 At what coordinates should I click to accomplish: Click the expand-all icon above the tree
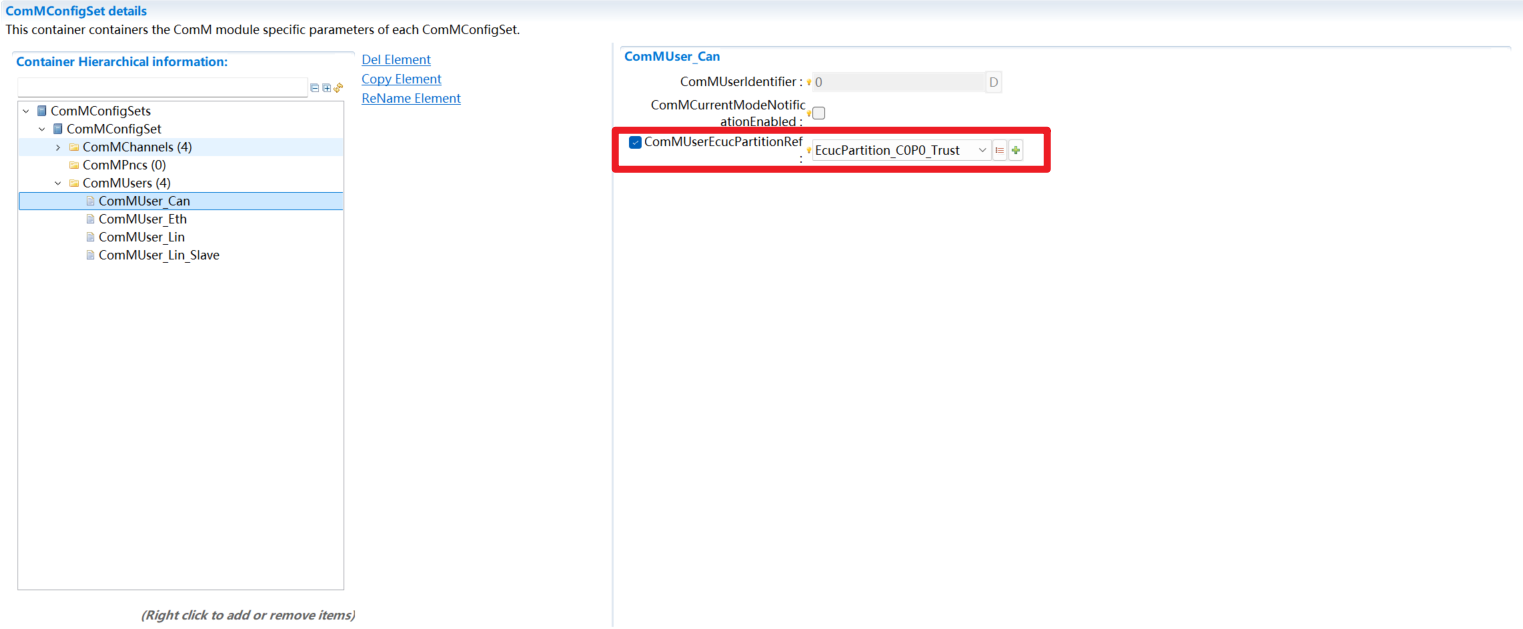326,88
